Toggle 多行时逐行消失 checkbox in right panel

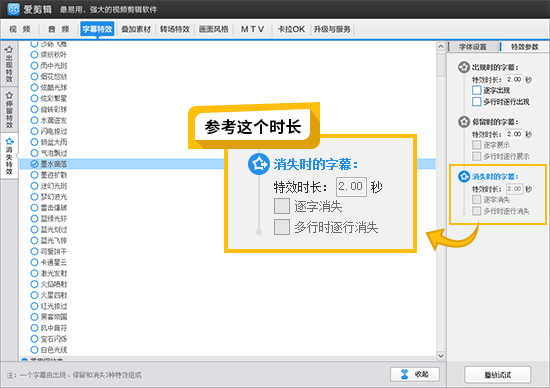(476, 211)
